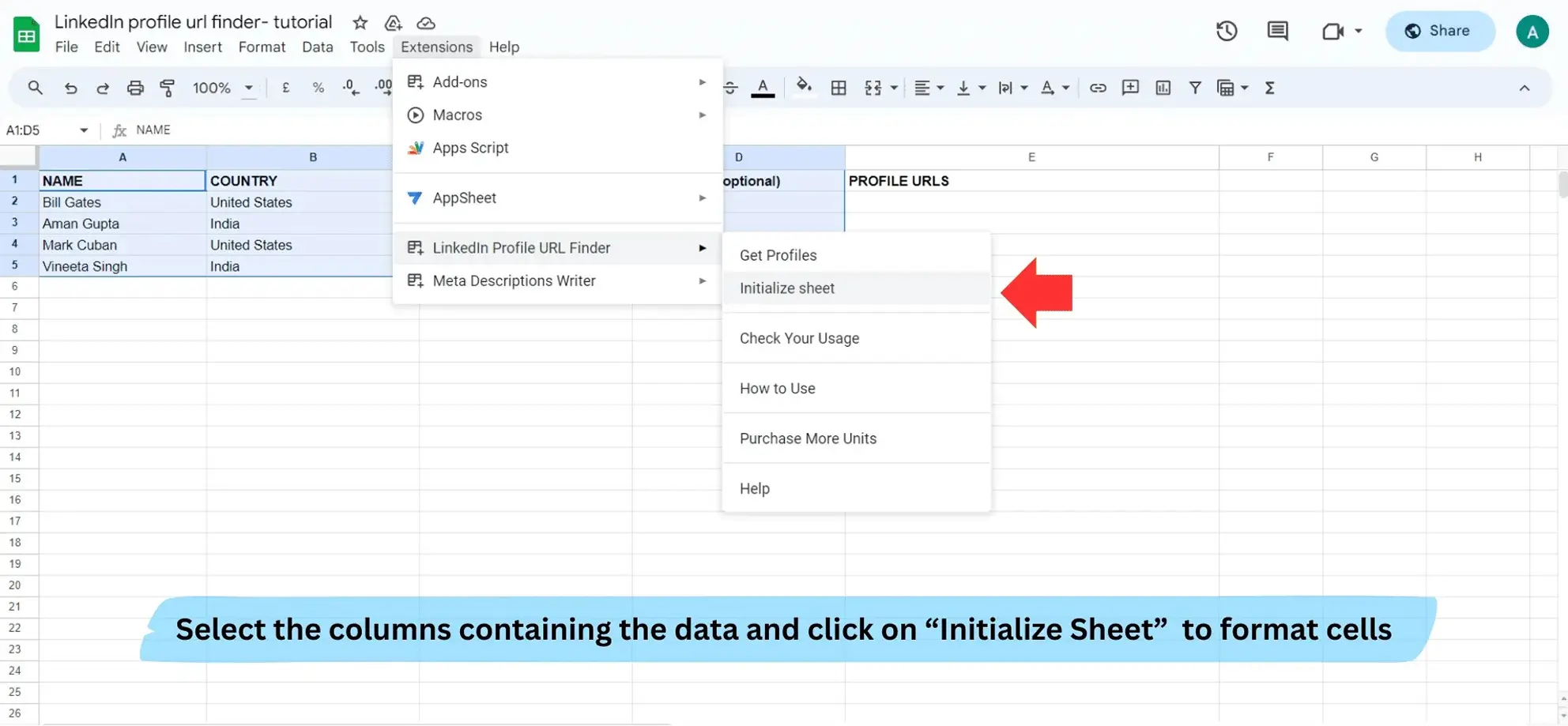Start a Meet call camera icon
The width and height of the screenshot is (1568, 726).
[1332, 31]
